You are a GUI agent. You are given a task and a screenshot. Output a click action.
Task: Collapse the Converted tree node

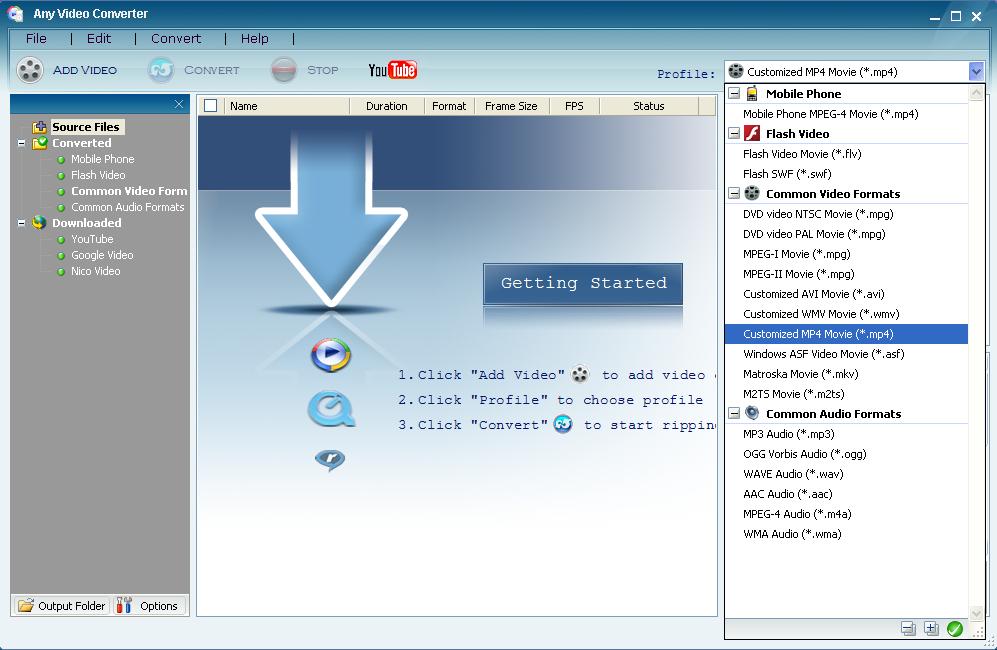(22, 143)
